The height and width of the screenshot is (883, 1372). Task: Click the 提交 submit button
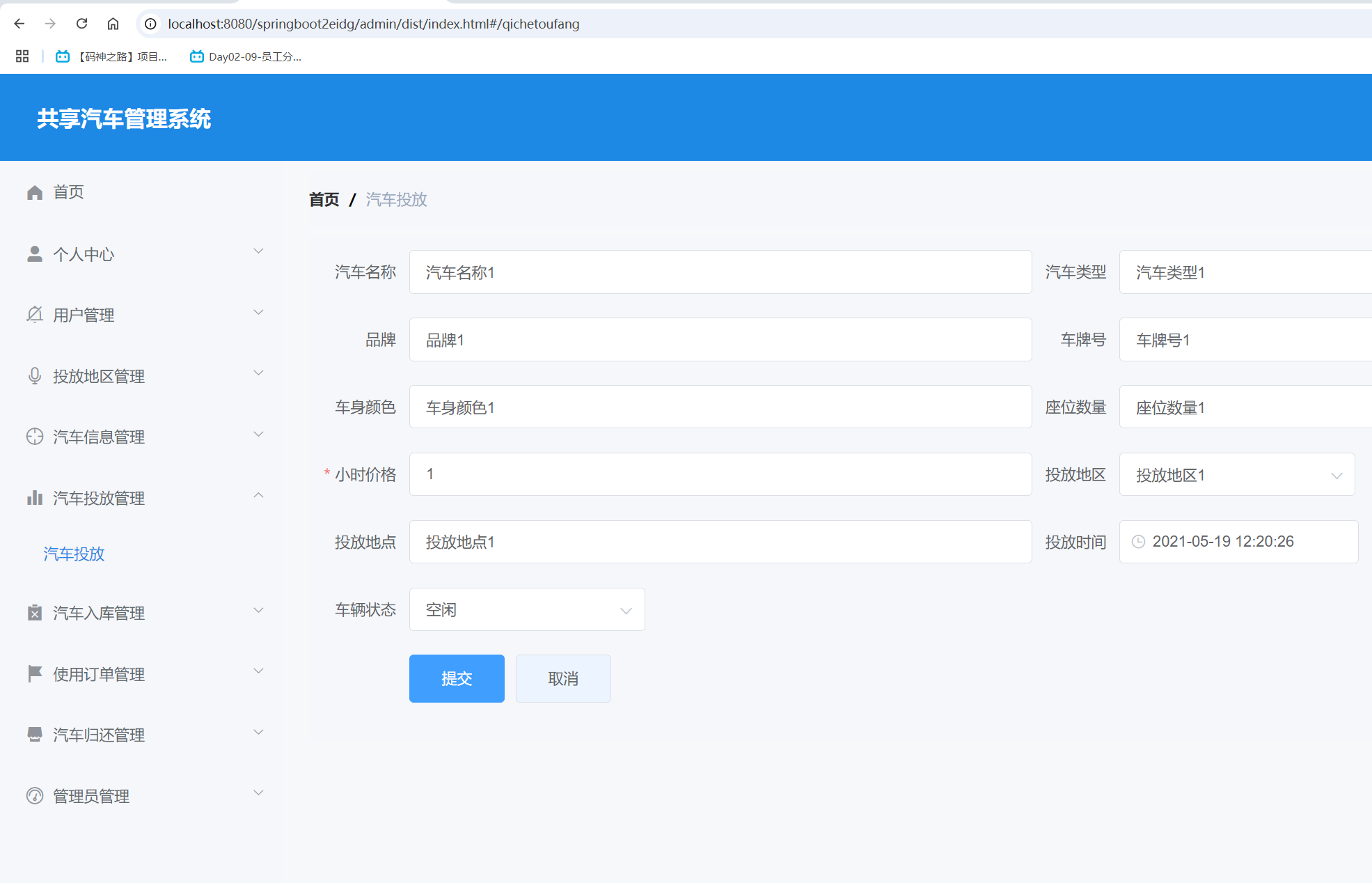(x=457, y=679)
